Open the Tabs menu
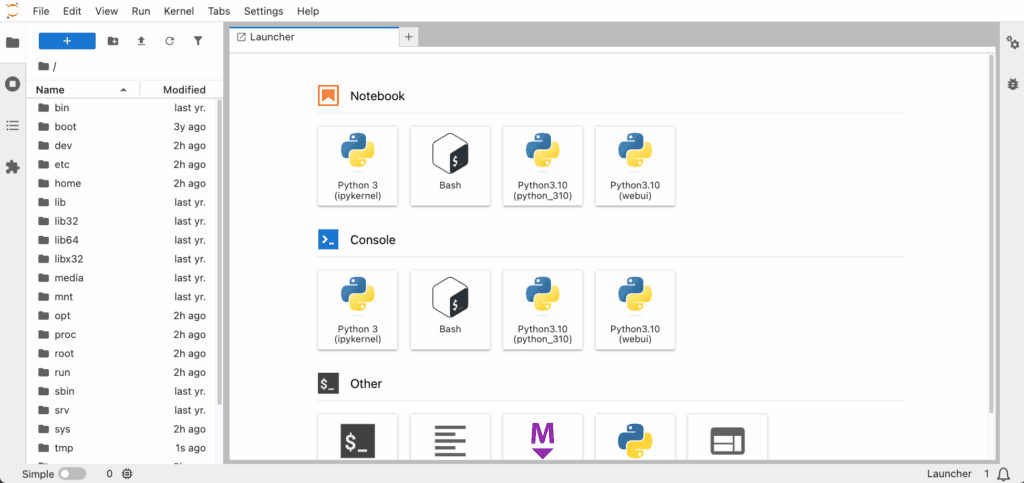 coord(219,11)
